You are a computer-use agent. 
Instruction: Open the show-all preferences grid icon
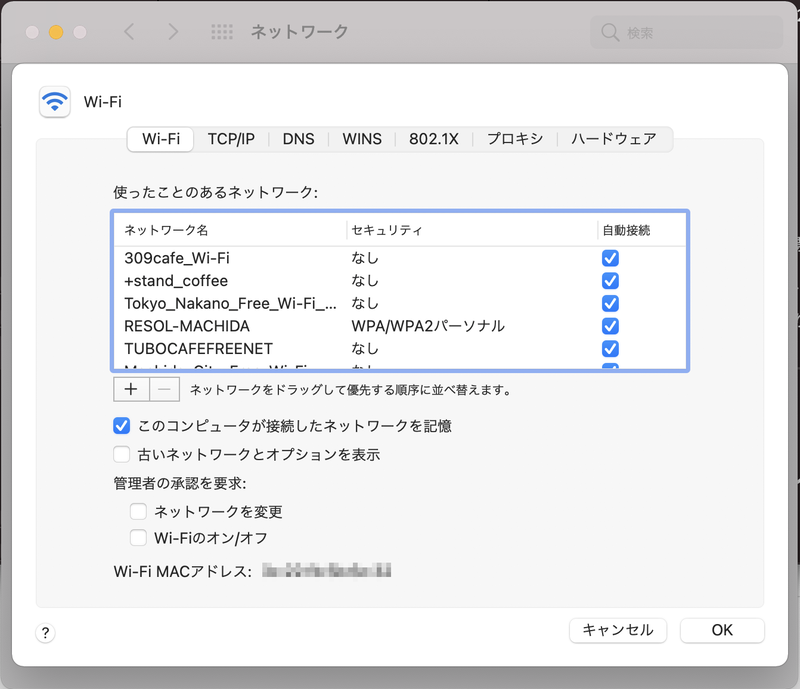click(222, 31)
